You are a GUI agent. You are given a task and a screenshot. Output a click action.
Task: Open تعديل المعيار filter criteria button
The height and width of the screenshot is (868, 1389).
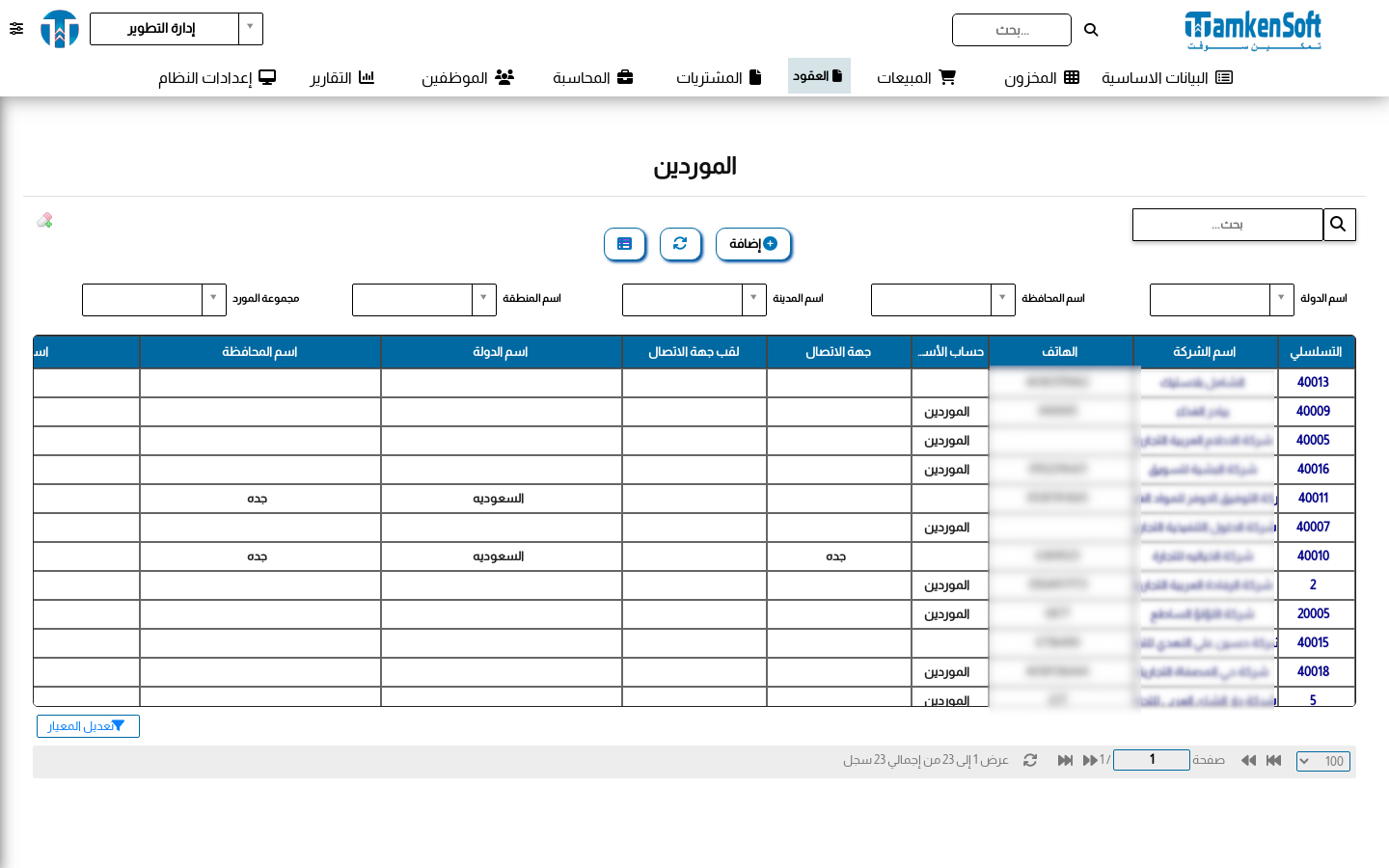[88, 726]
